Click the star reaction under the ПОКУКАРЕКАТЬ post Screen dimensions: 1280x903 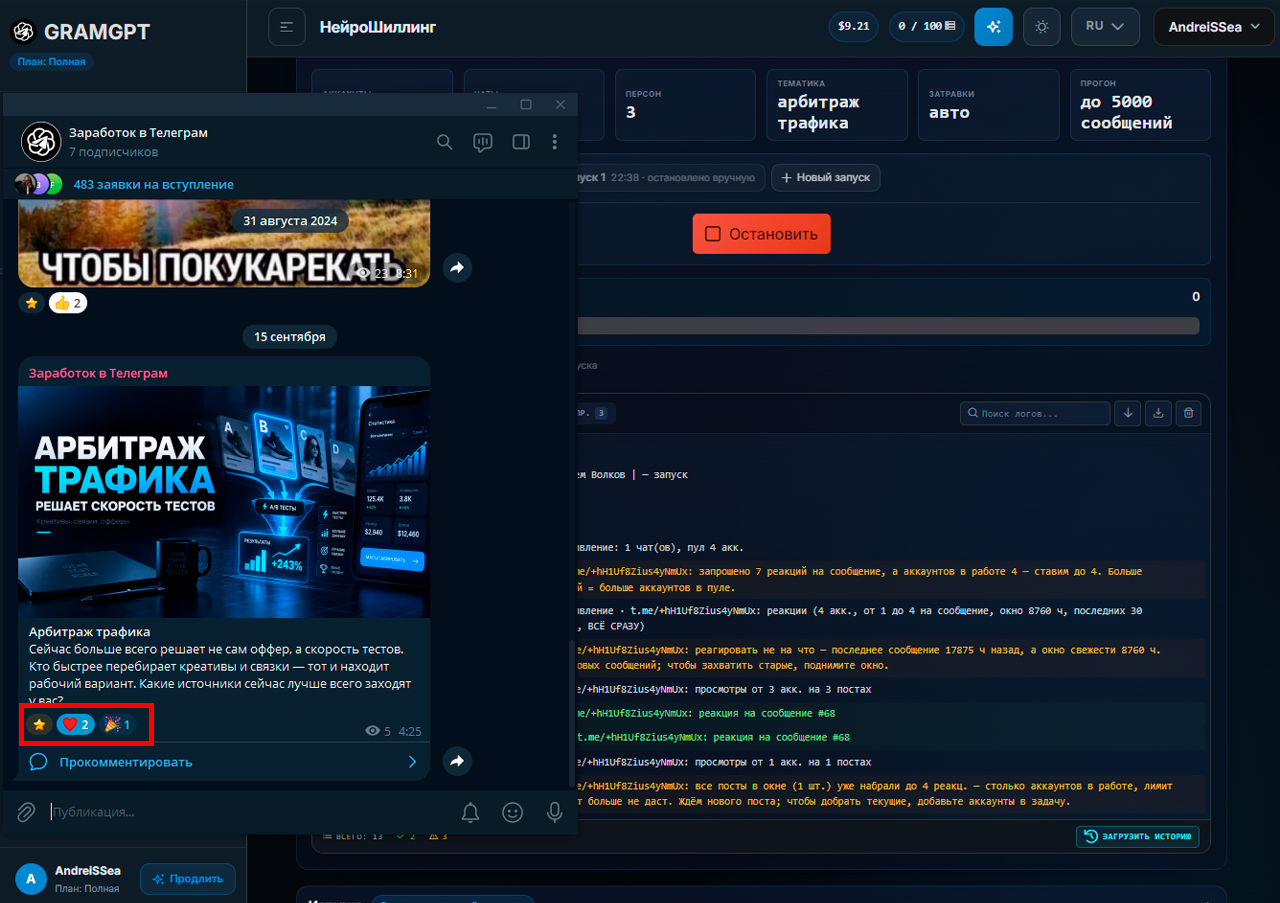click(x=32, y=302)
